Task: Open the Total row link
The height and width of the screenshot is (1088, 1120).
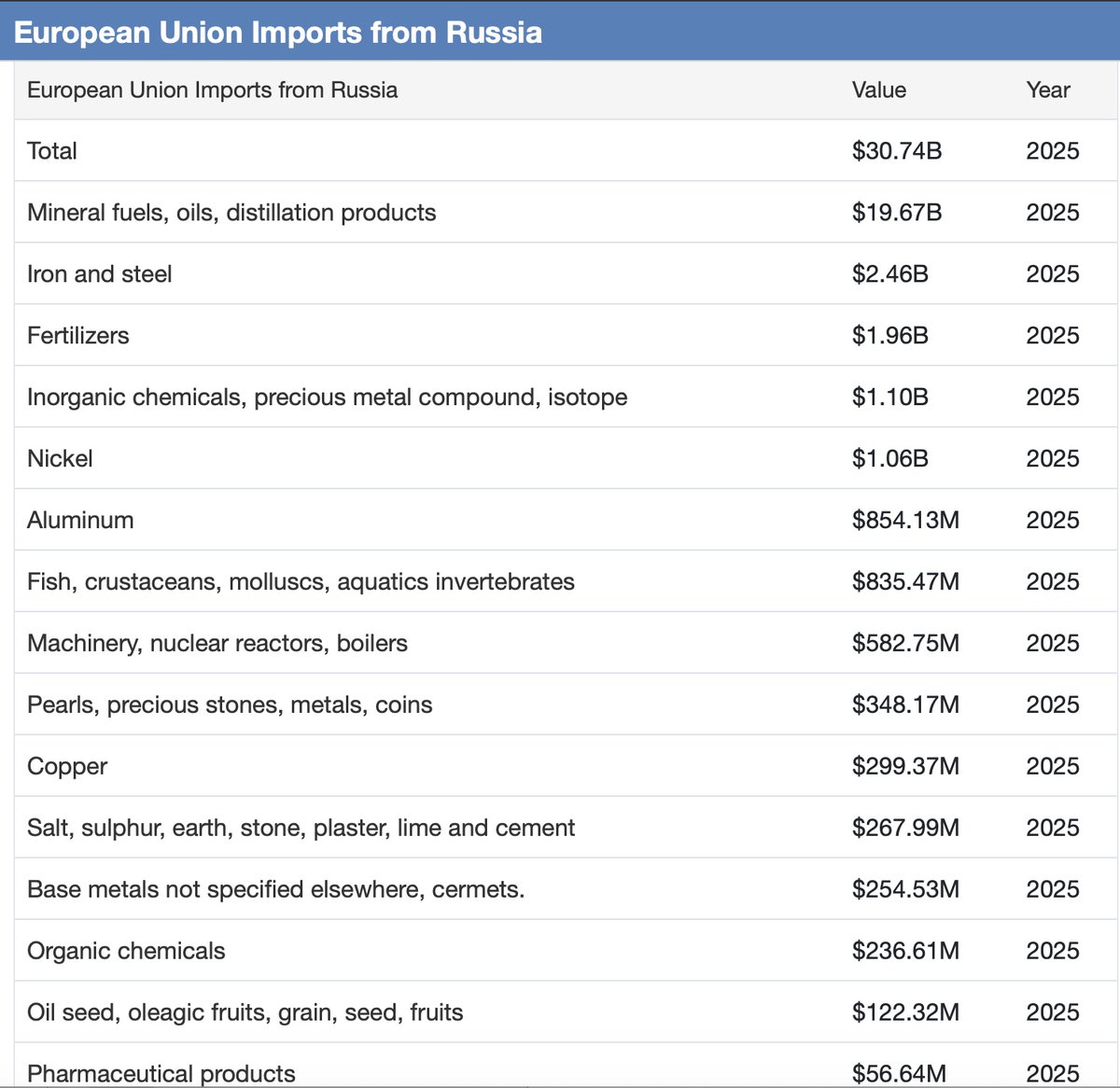Action: [x=52, y=151]
